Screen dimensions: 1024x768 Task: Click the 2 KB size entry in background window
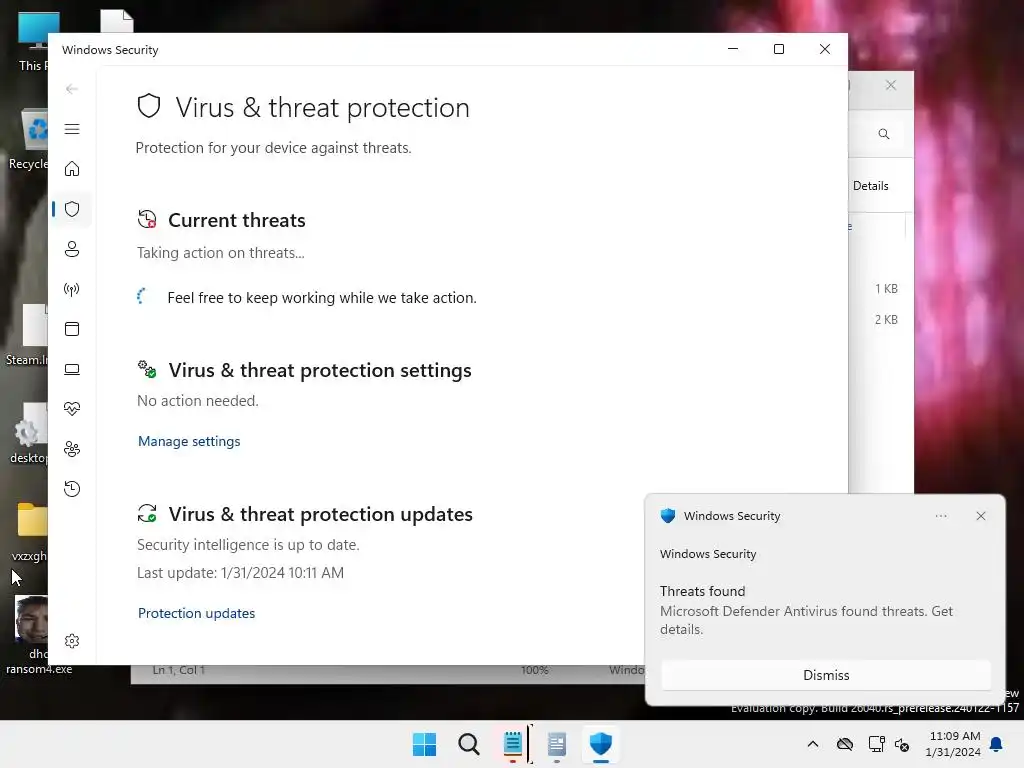tap(886, 319)
